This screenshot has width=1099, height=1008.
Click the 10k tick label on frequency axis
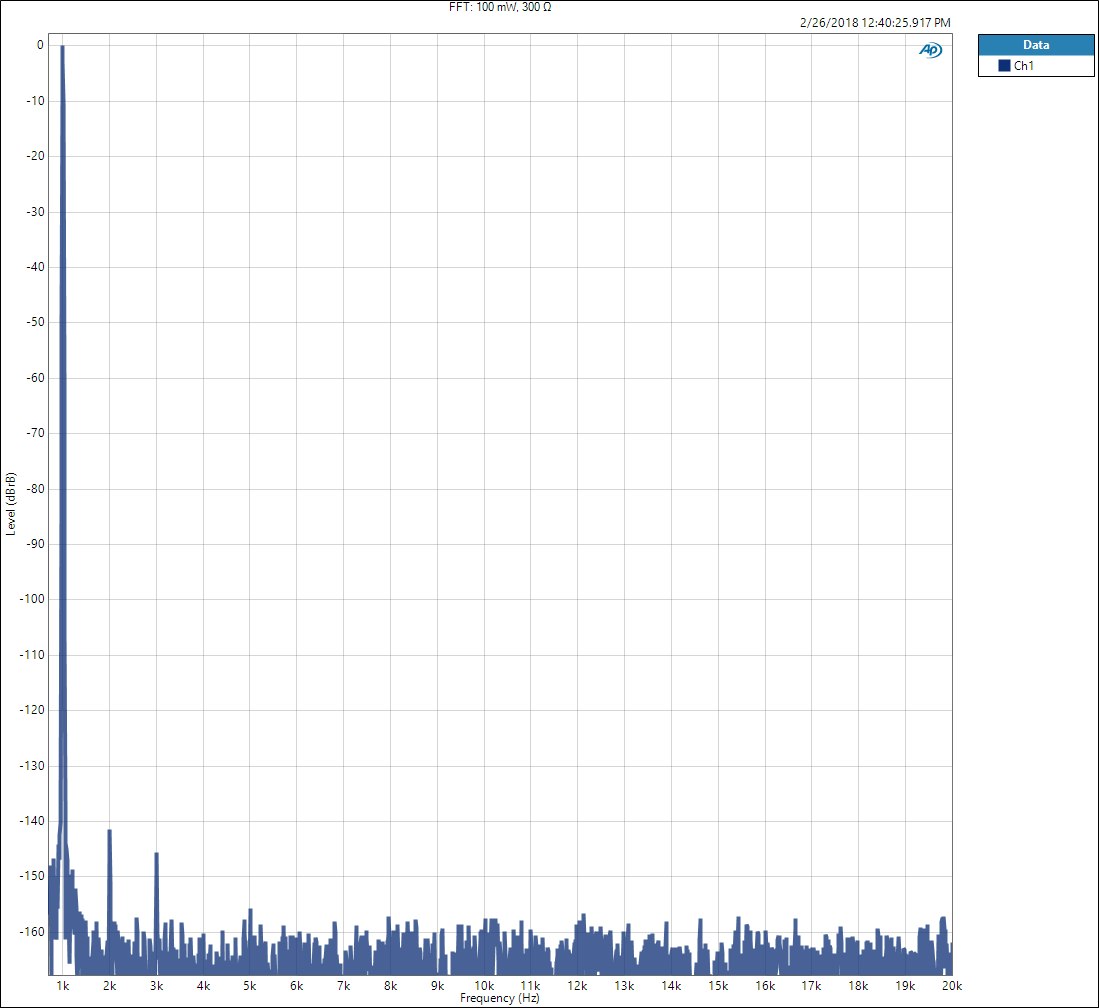tap(484, 986)
